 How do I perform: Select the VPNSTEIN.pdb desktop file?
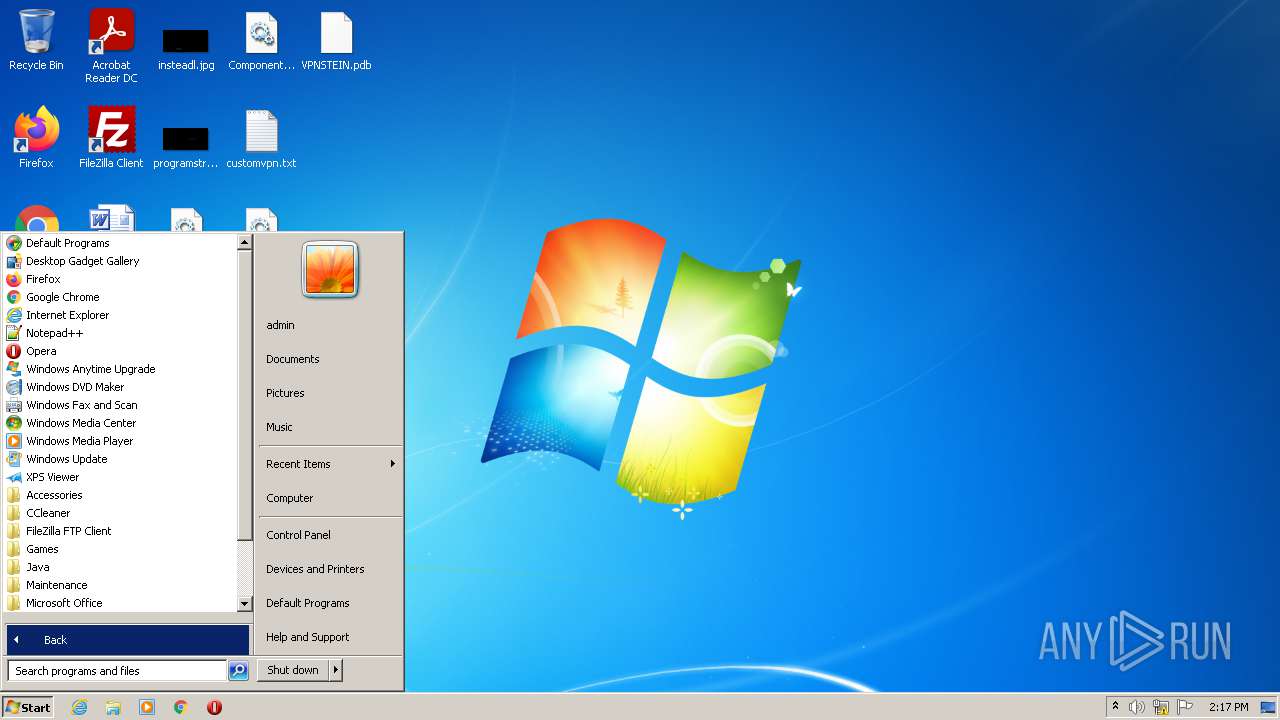(x=336, y=41)
